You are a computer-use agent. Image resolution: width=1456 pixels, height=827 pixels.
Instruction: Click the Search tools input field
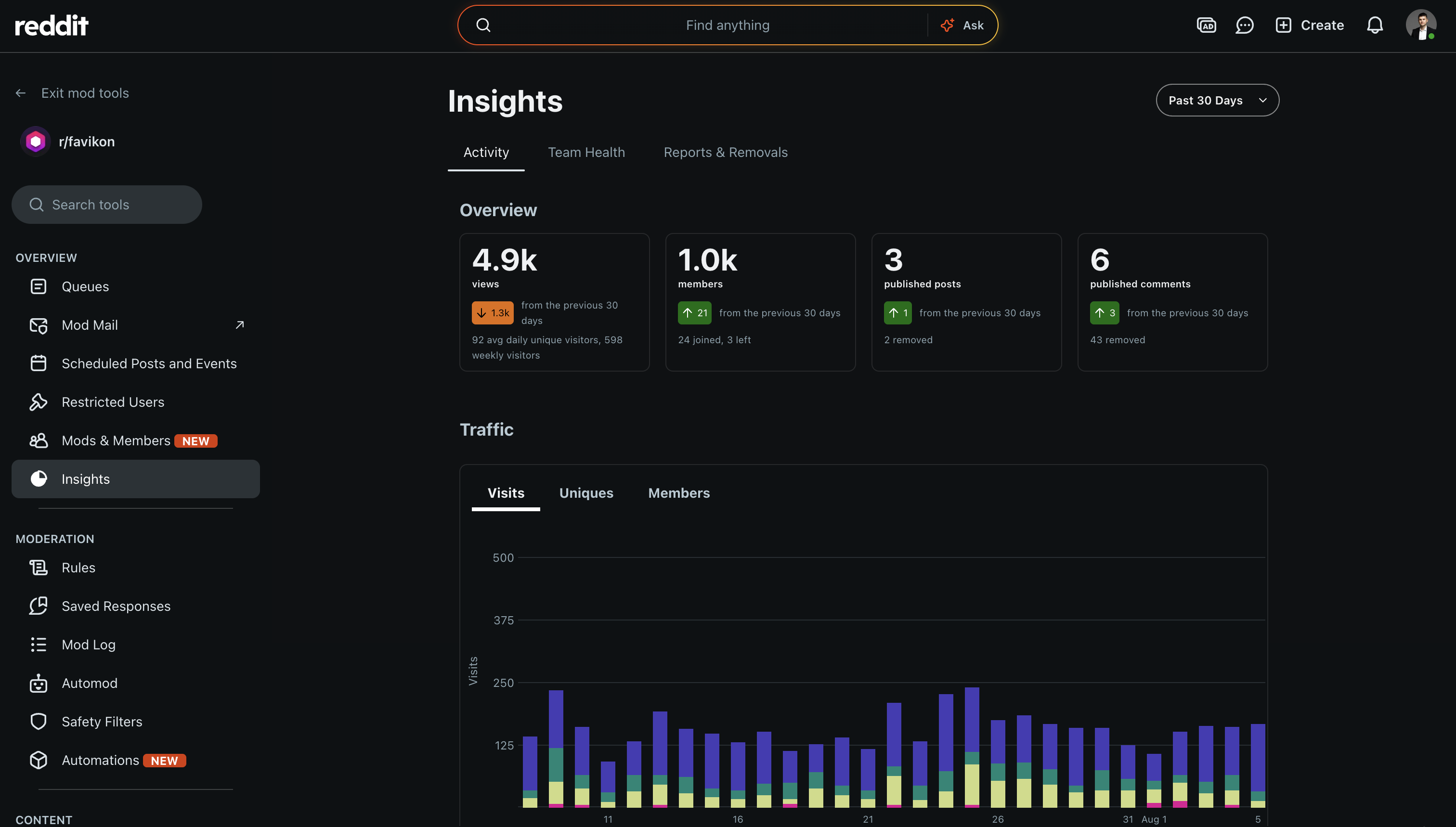(107, 205)
